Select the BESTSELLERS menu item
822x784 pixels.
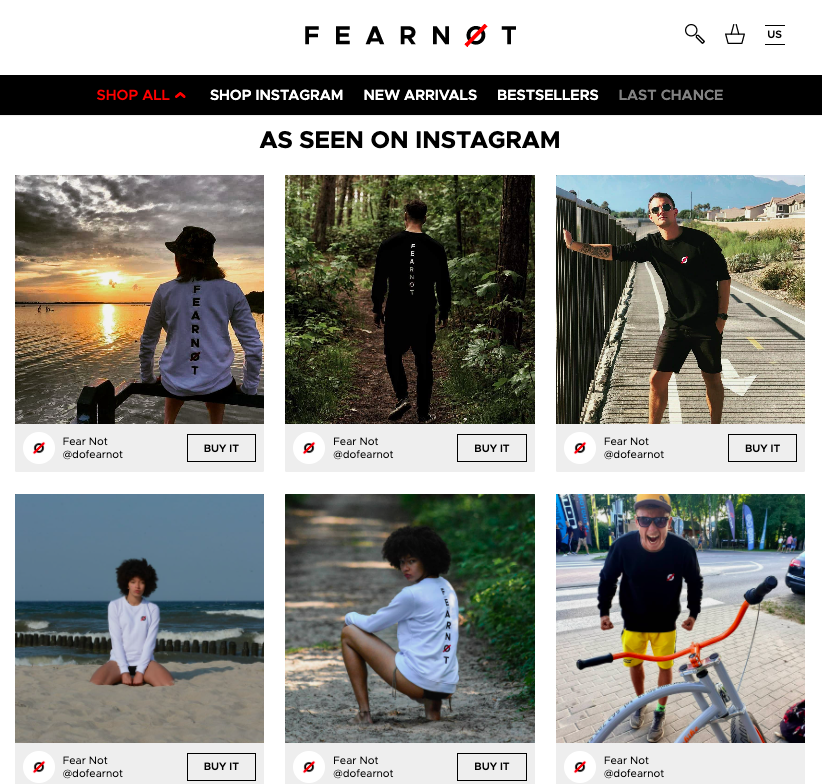tap(547, 95)
